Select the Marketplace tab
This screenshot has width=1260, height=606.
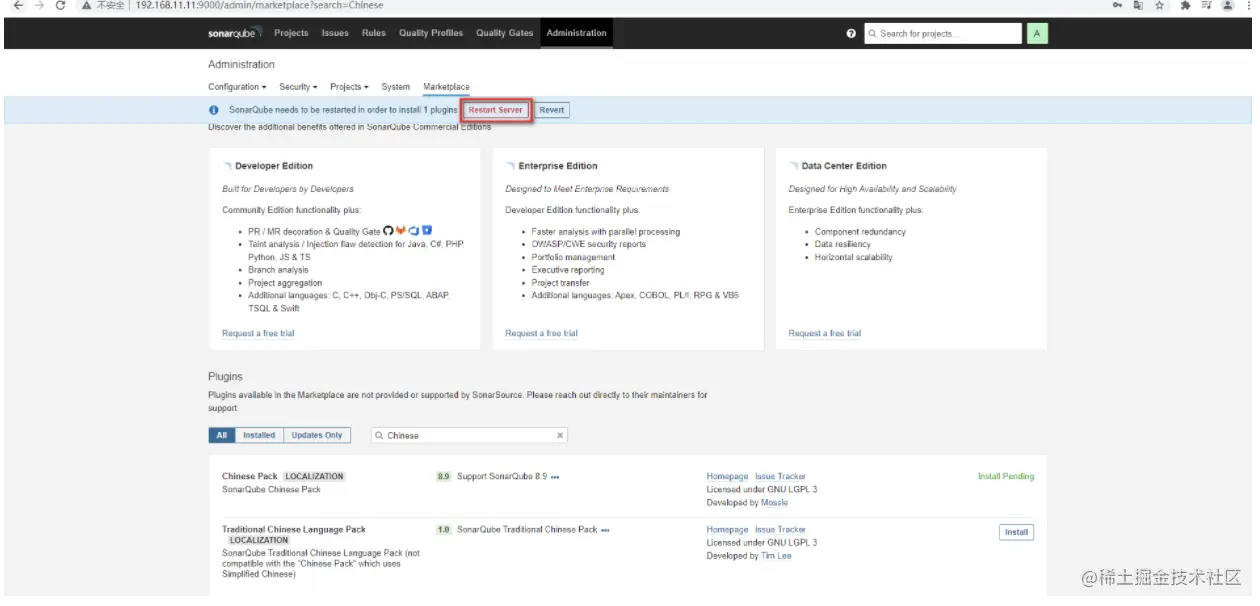pyautogui.click(x=446, y=87)
